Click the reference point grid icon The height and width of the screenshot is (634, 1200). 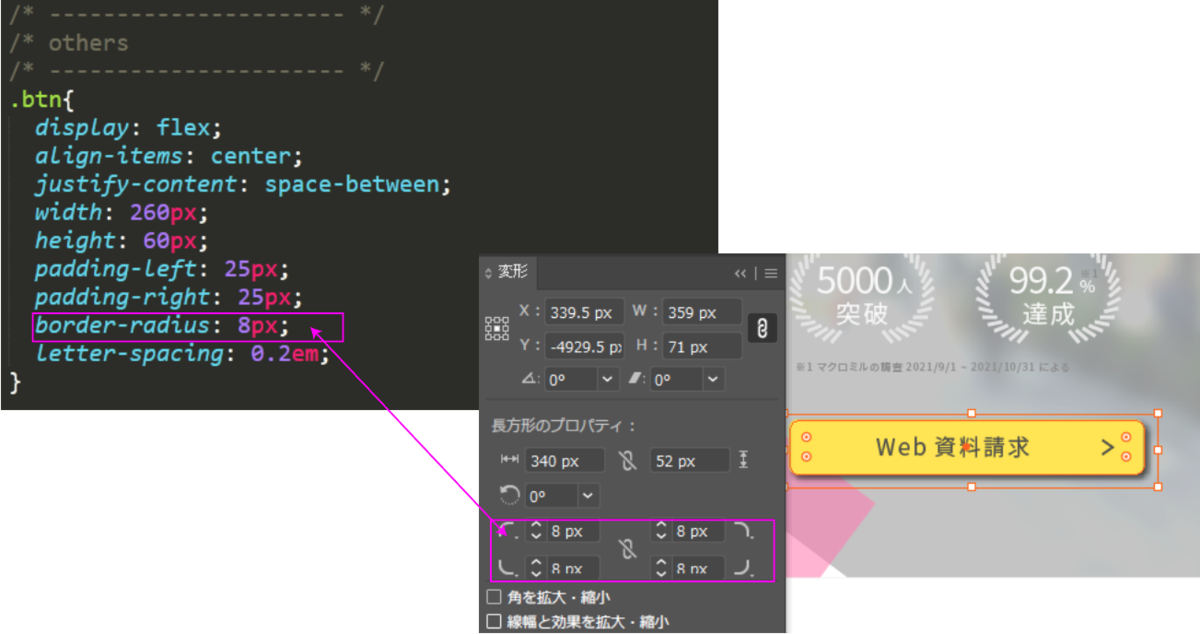(x=496, y=328)
